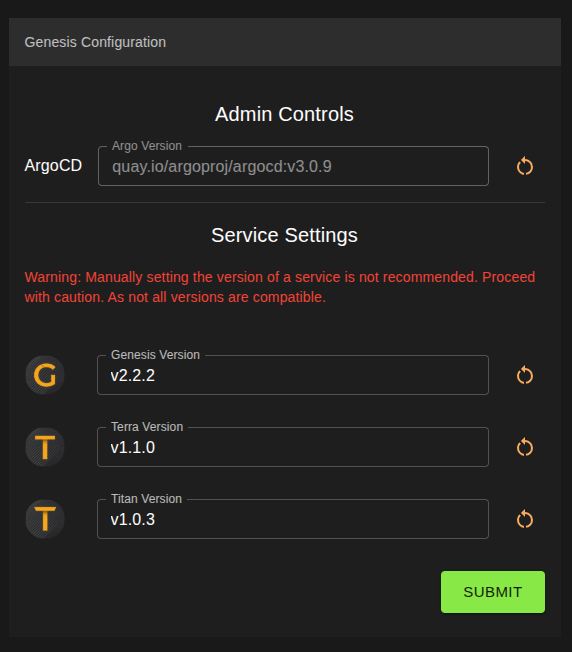Click the Titan T service icon
This screenshot has width=572, height=652.
tap(45, 519)
